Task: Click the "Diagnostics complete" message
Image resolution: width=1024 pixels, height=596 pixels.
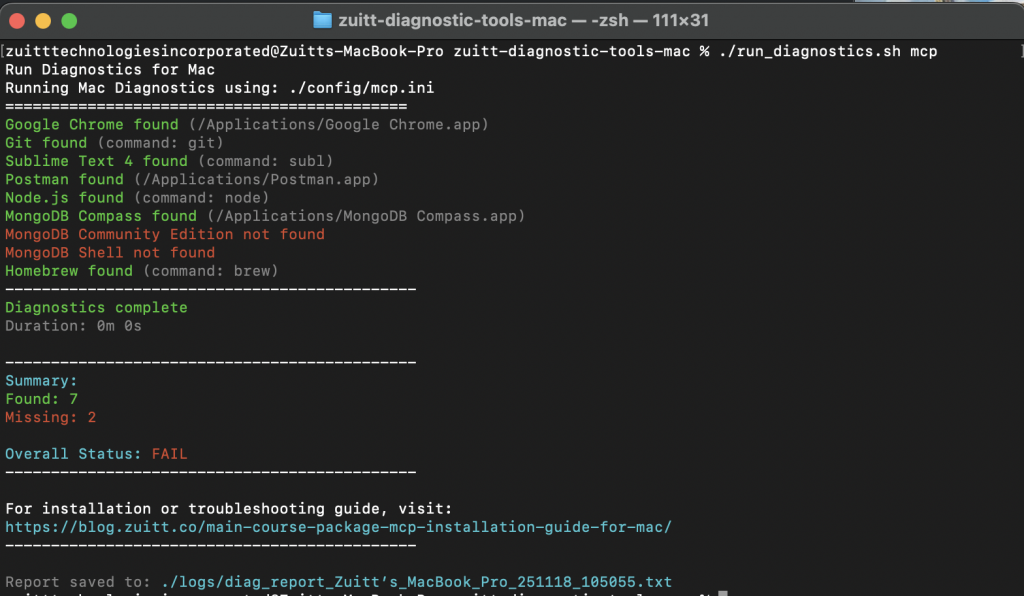Action: click(x=96, y=307)
